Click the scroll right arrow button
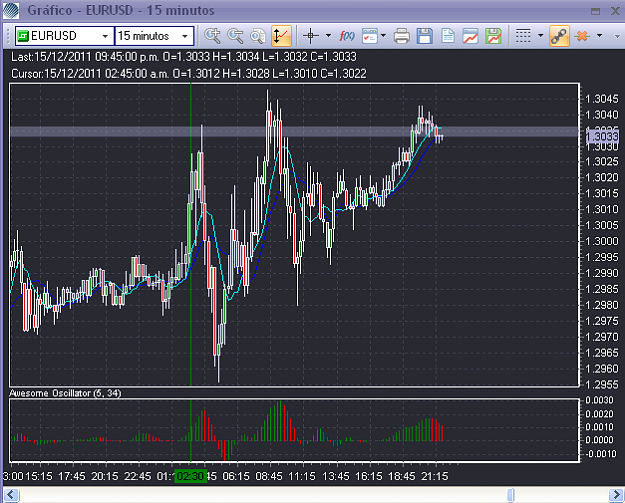This screenshot has height=503, width=625. [x=616, y=495]
